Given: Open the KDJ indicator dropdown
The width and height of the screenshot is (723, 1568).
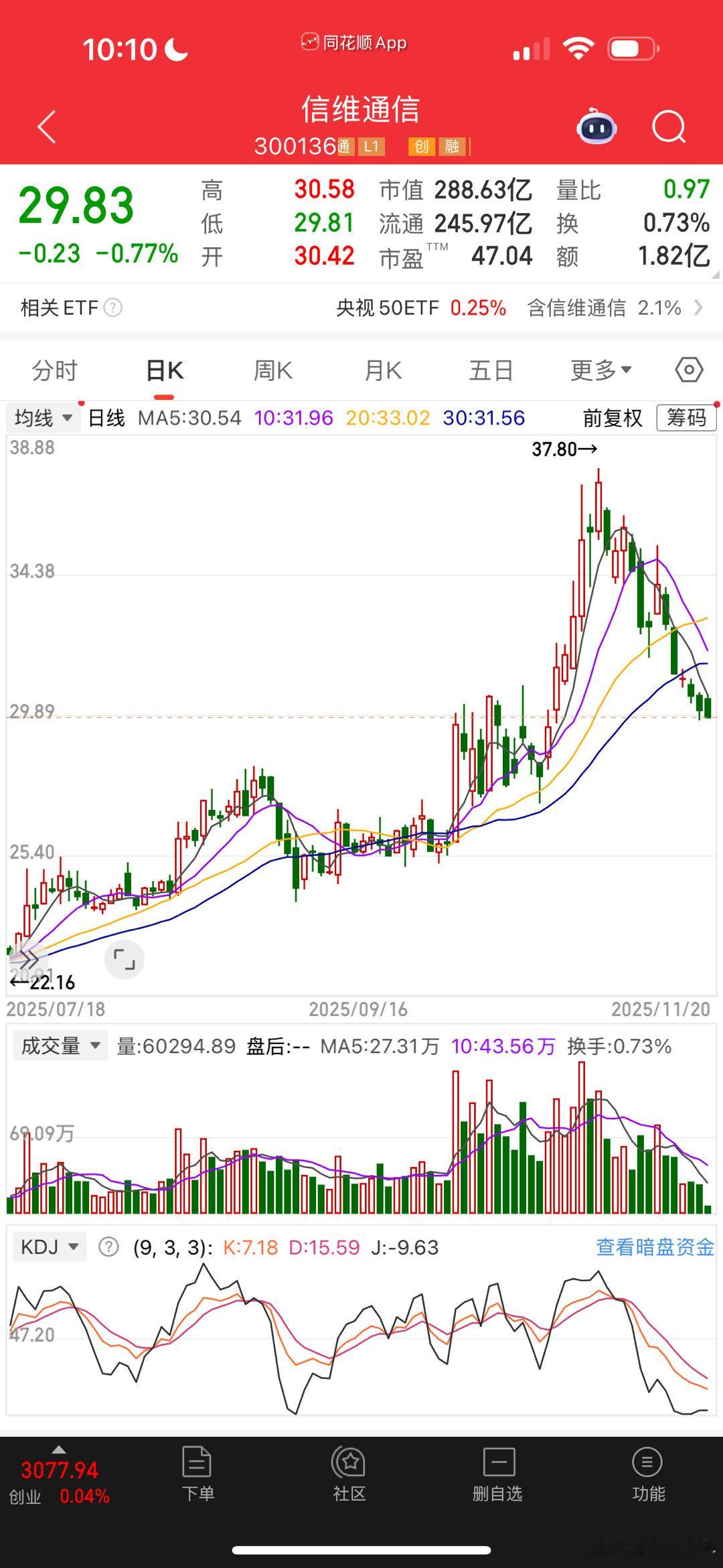Looking at the screenshot, I should [x=50, y=1247].
